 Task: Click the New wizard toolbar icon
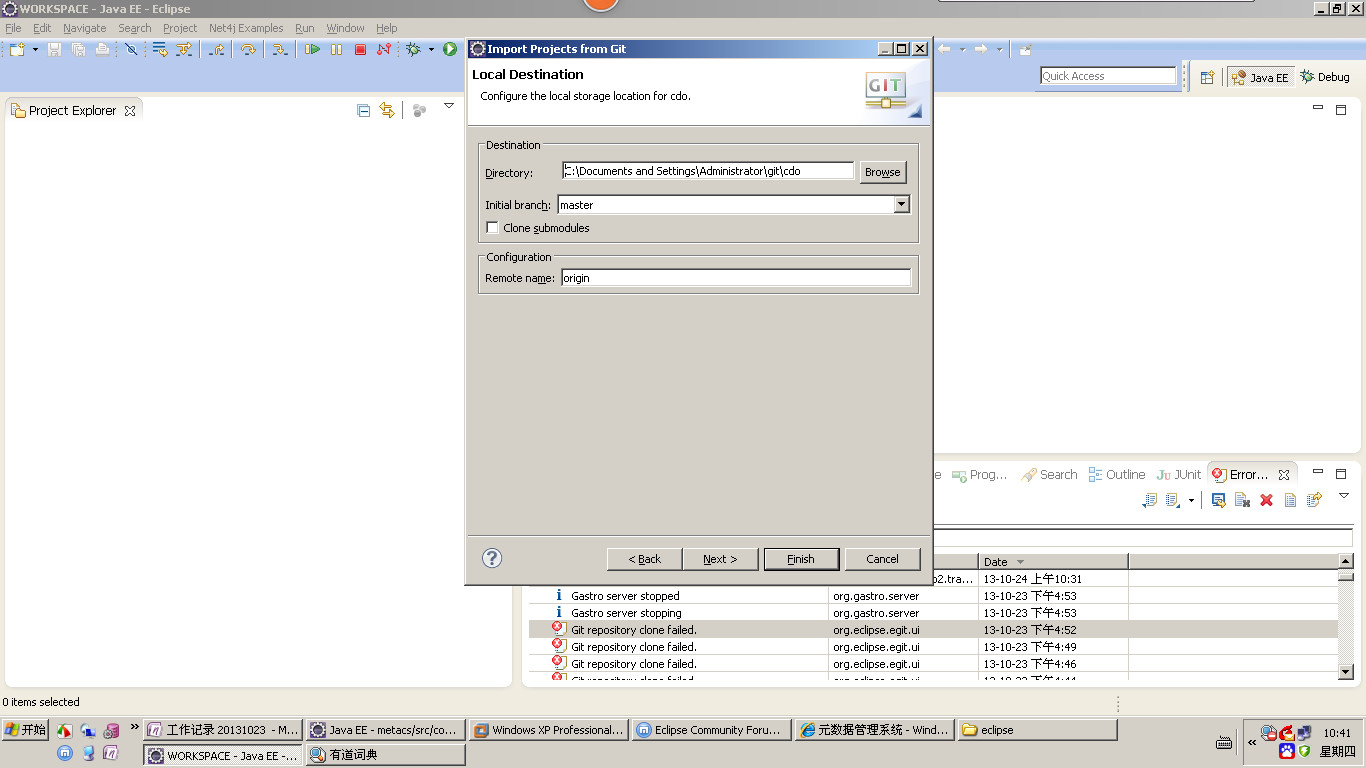tap(17, 49)
